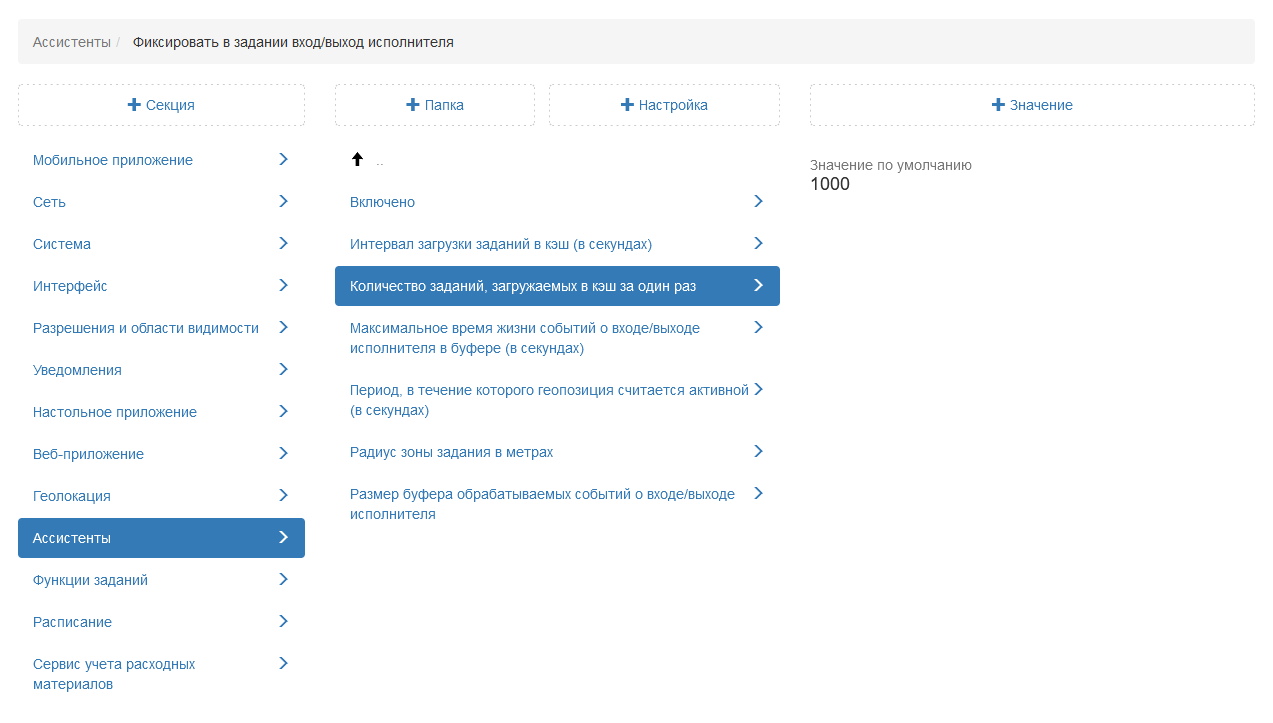Image resolution: width=1273 pixels, height=723 pixels.
Task: Click chevron next to Геолокация
Action: (283, 495)
